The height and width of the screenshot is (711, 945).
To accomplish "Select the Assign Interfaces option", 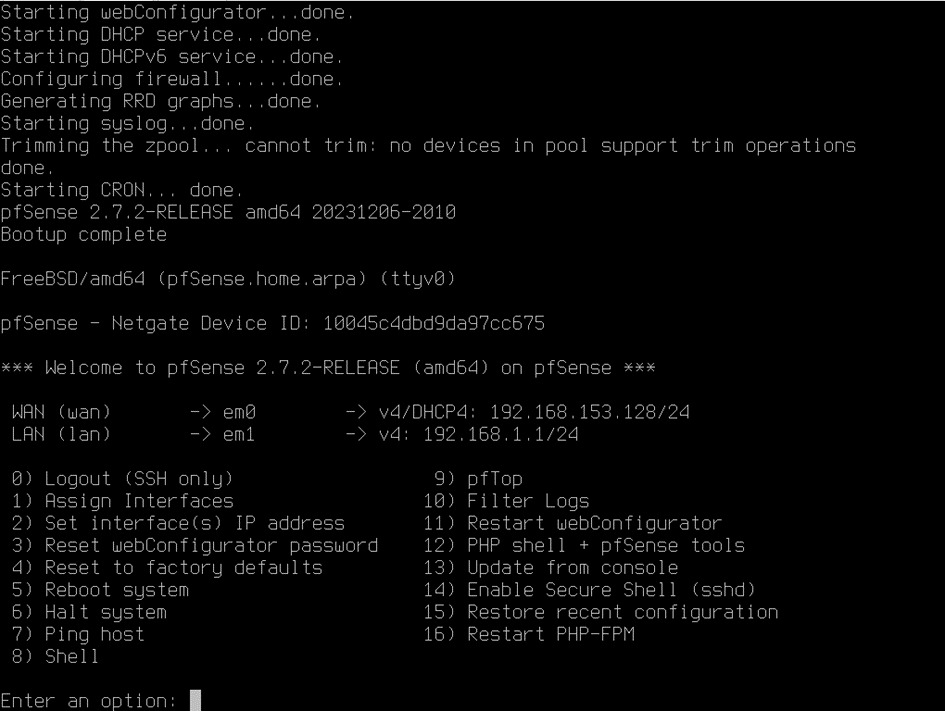I will click(122, 501).
